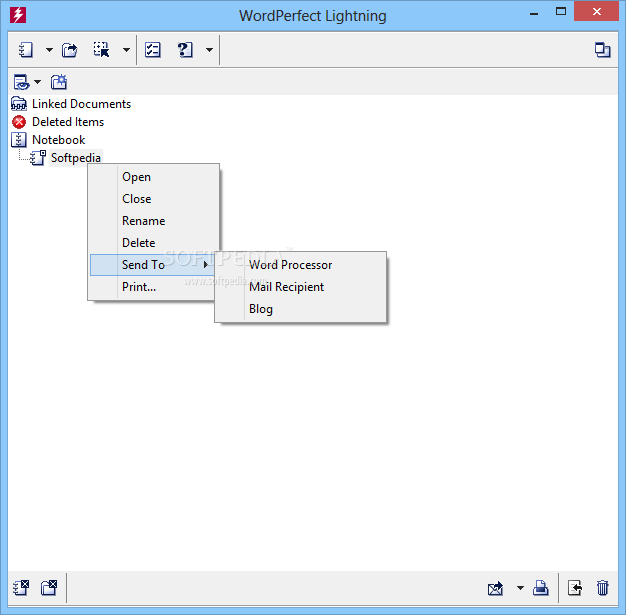Expand the Send mail dropdown arrow
This screenshot has height=615, width=626.
pos(520,588)
